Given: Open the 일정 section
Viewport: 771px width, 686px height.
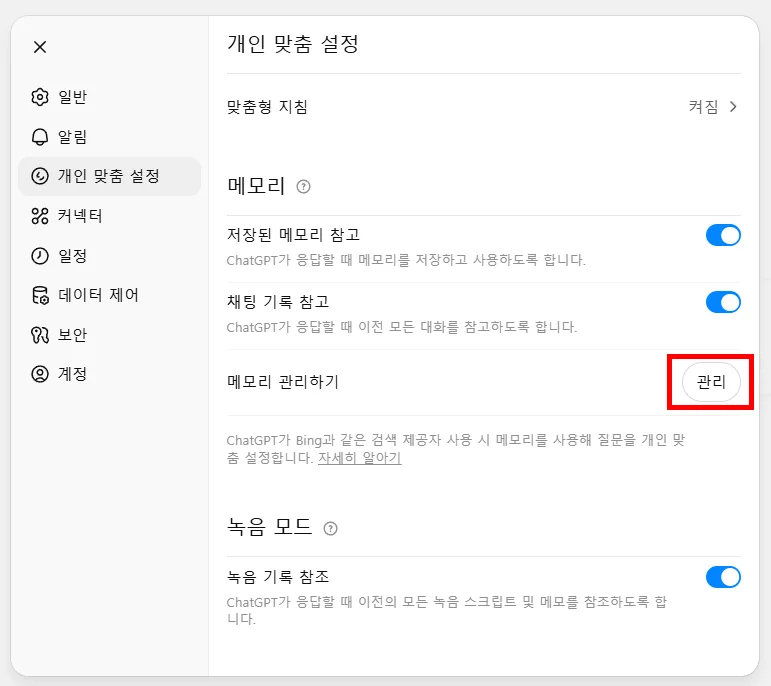Looking at the screenshot, I should click(x=109, y=256).
